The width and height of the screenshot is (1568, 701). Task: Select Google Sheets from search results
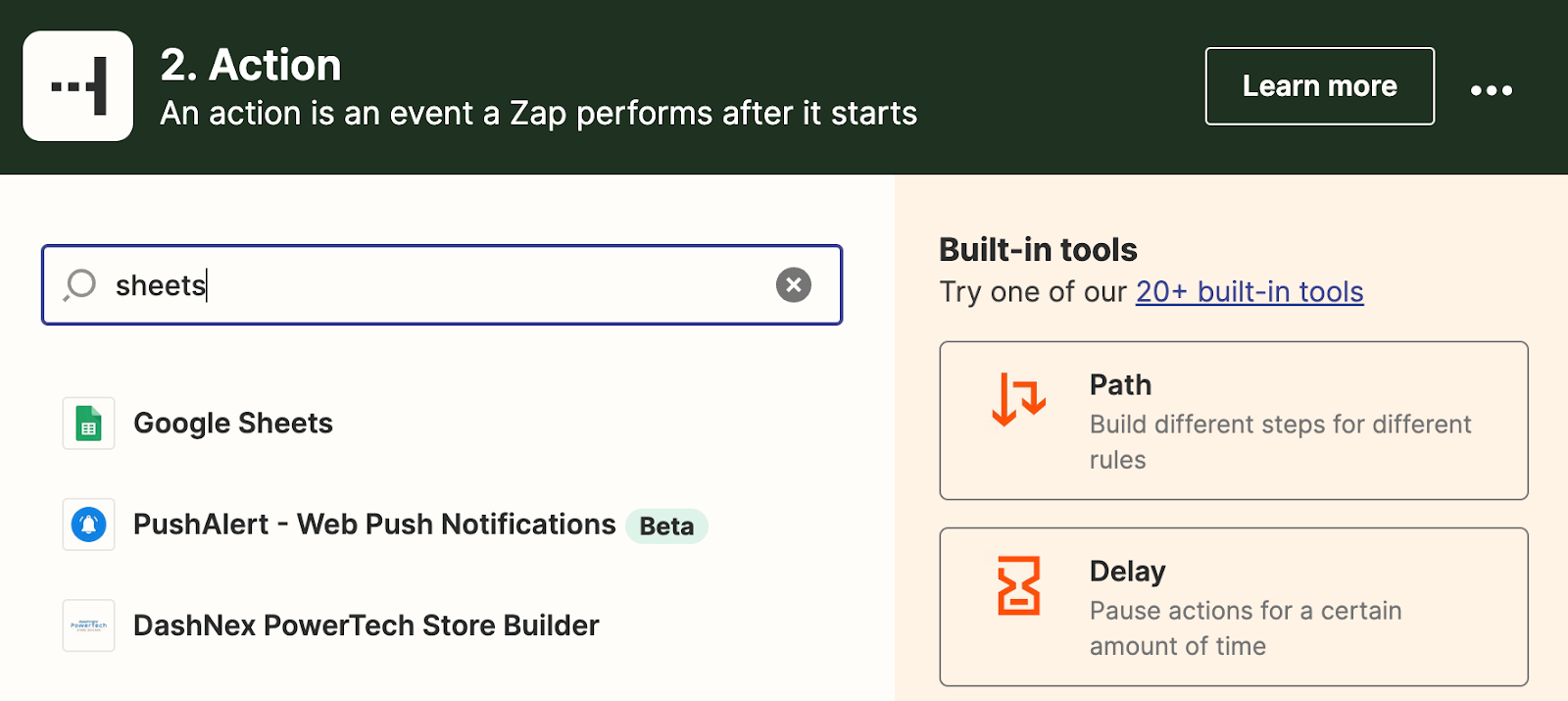(233, 424)
